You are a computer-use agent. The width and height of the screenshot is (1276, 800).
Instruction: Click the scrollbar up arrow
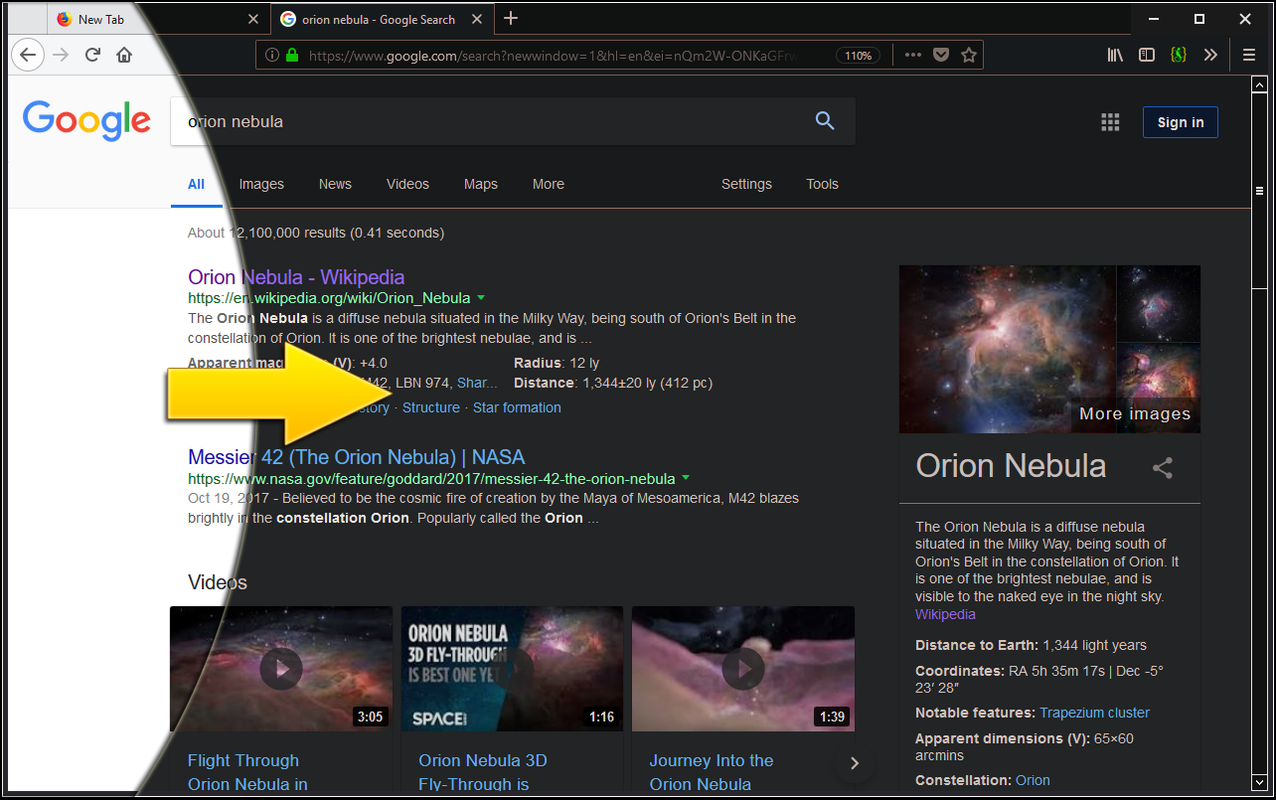(1260, 85)
